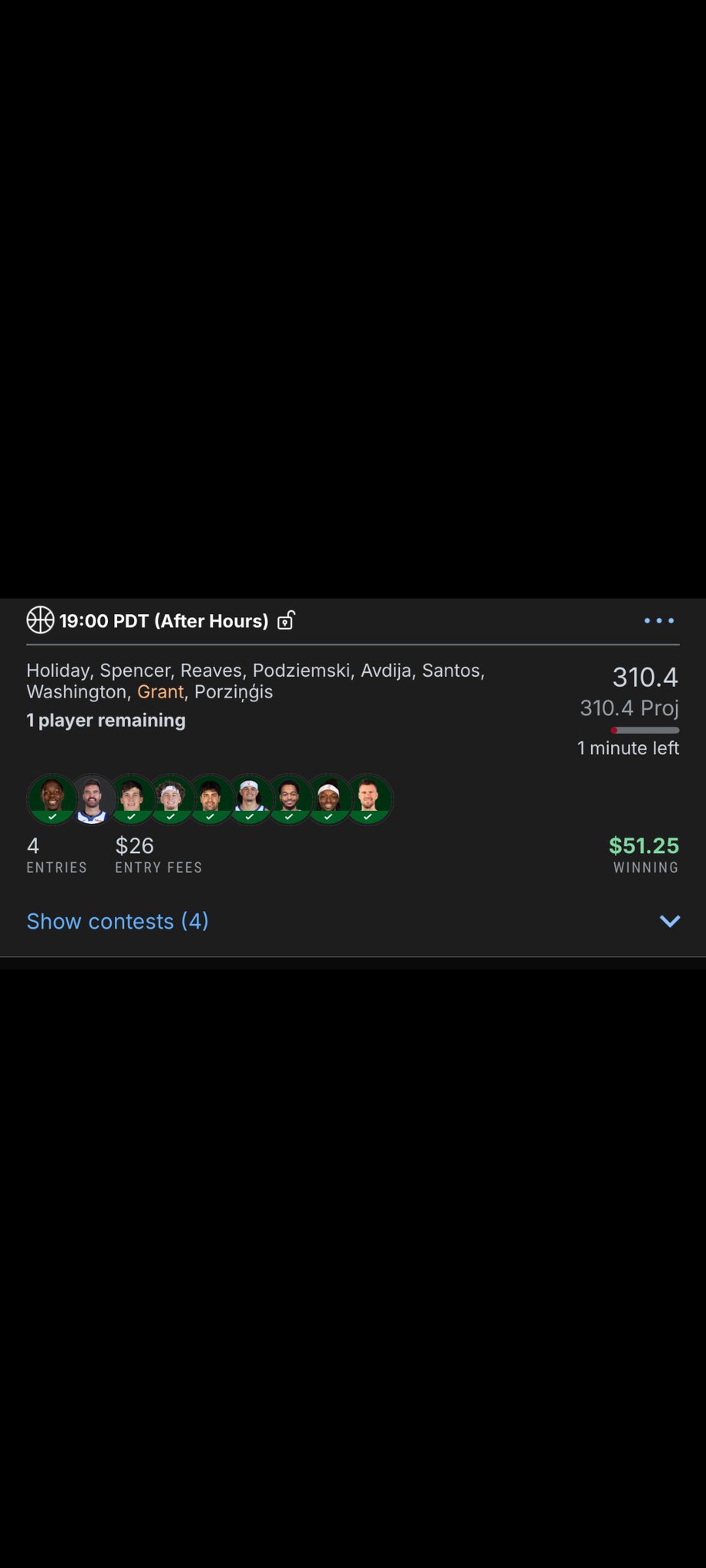Open Grant's avatar with the white headband
The height and width of the screenshot is (1568, 706).
328,799
